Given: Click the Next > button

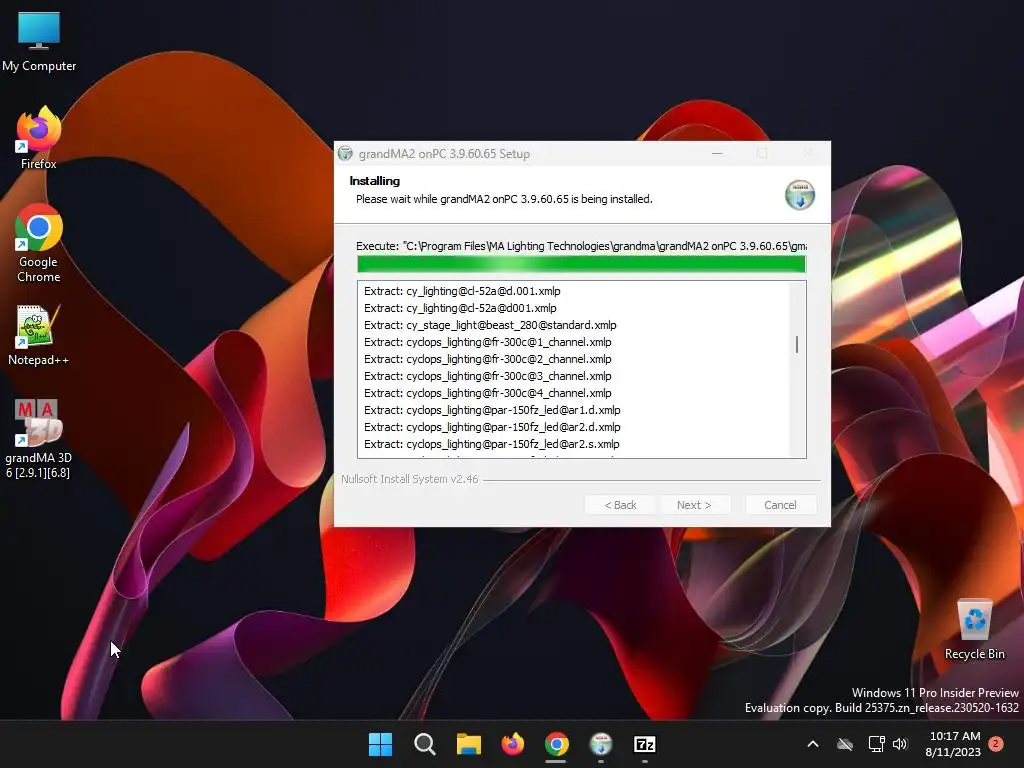Looking at the screenshot, I should pos(694,505).
